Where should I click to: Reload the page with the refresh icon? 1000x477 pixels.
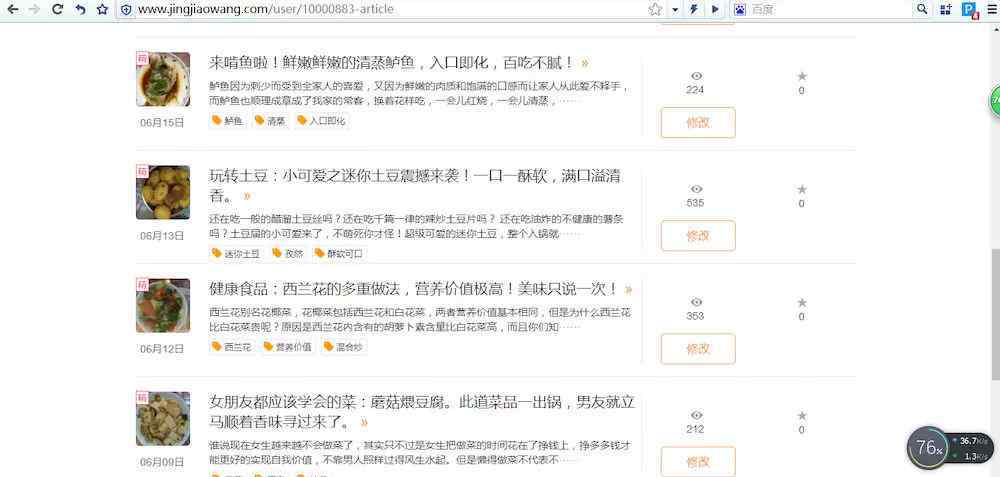pos(57,9)
